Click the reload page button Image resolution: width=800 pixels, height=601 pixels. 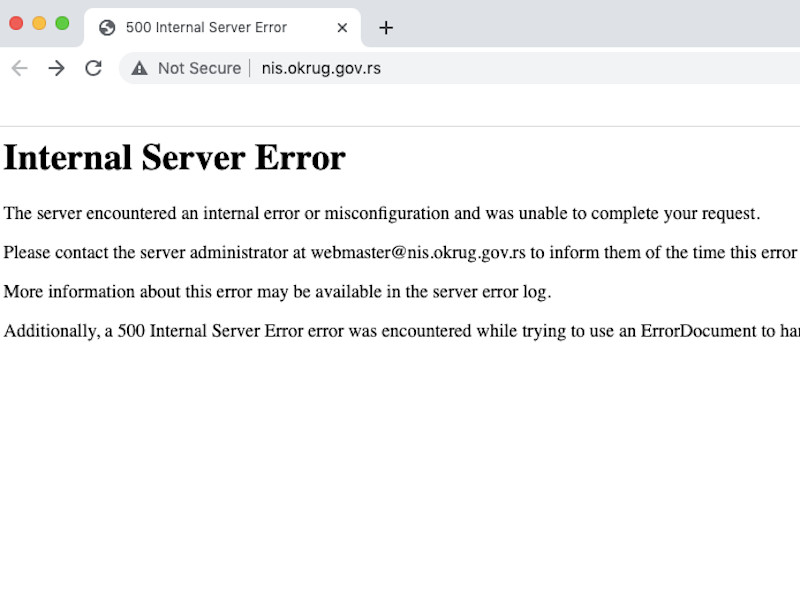pos(93,68)
